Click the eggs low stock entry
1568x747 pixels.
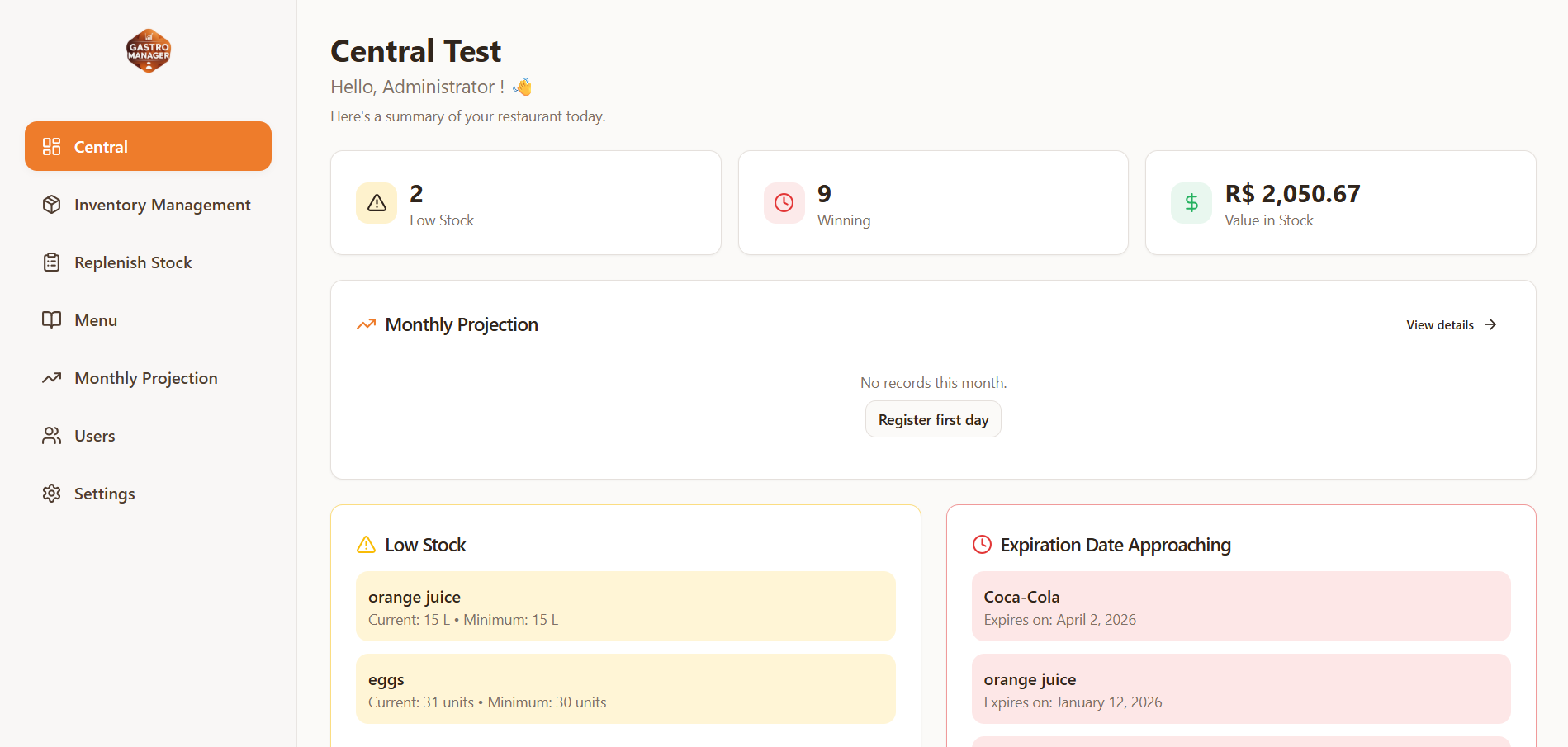click(625, 688)
